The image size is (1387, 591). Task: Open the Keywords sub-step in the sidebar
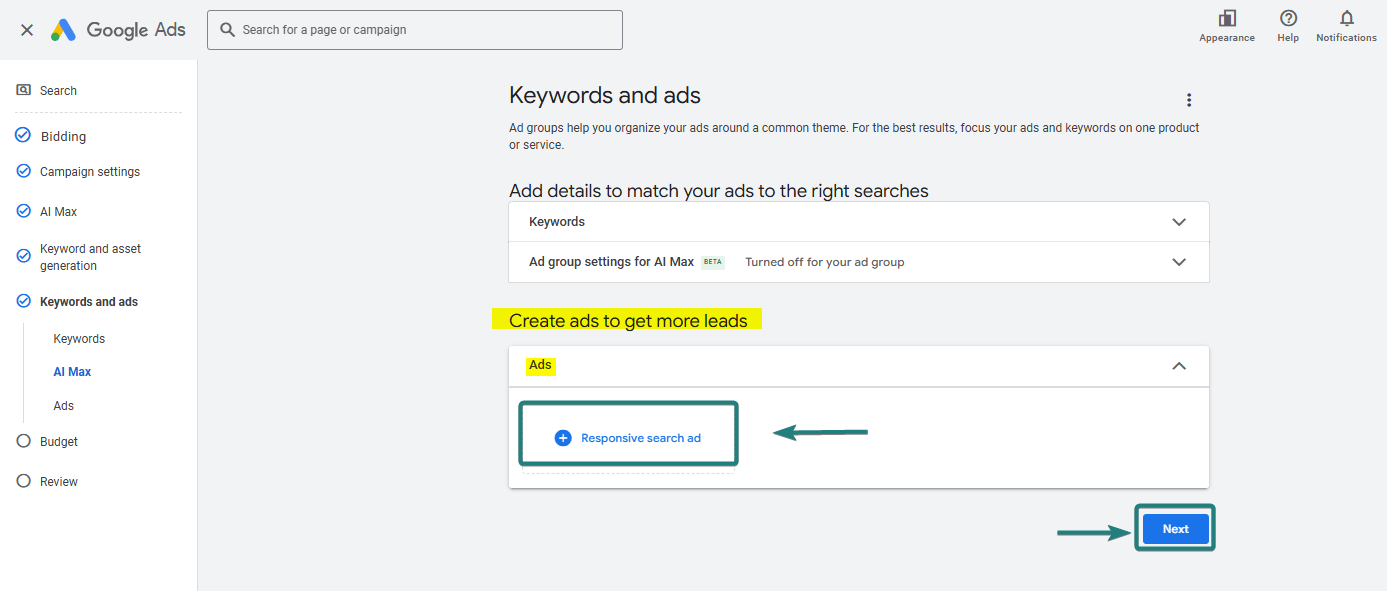click(x=79, y=338)
